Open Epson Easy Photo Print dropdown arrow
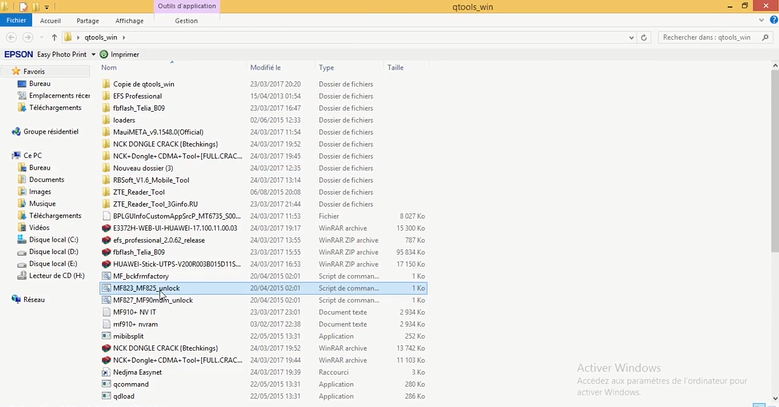The image size is (779, 407). (93, 54)
